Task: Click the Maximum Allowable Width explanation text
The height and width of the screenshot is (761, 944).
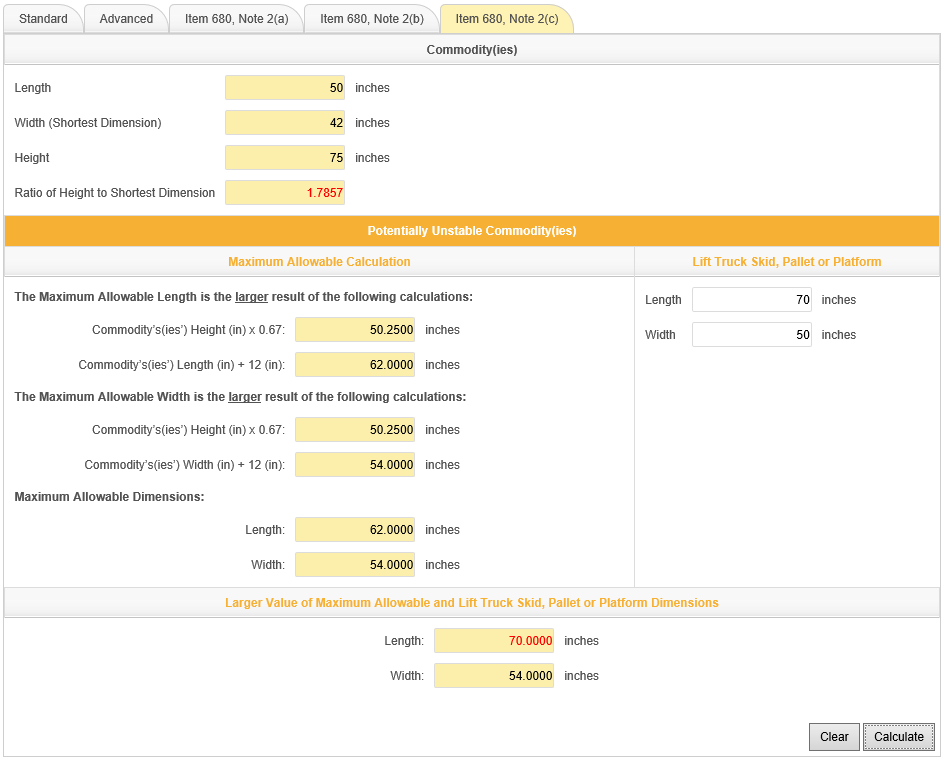Action: click(x=240, y=397)
